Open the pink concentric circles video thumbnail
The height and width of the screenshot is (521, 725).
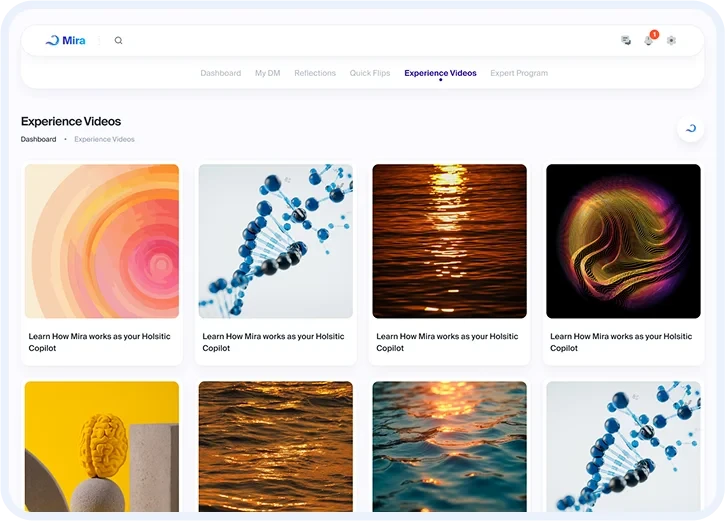pos(102,241)
